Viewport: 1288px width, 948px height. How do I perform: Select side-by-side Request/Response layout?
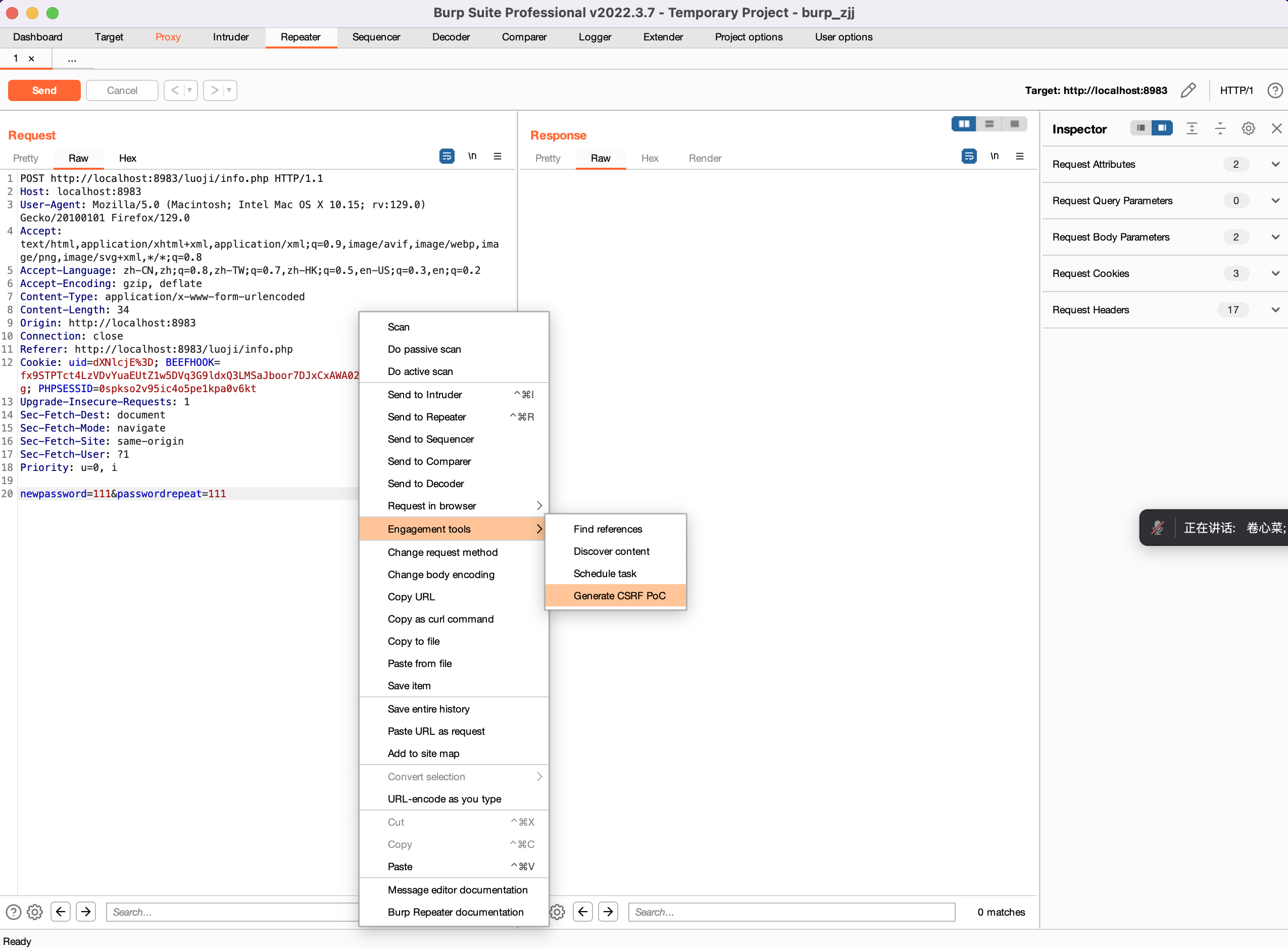(x=964, y=124)
